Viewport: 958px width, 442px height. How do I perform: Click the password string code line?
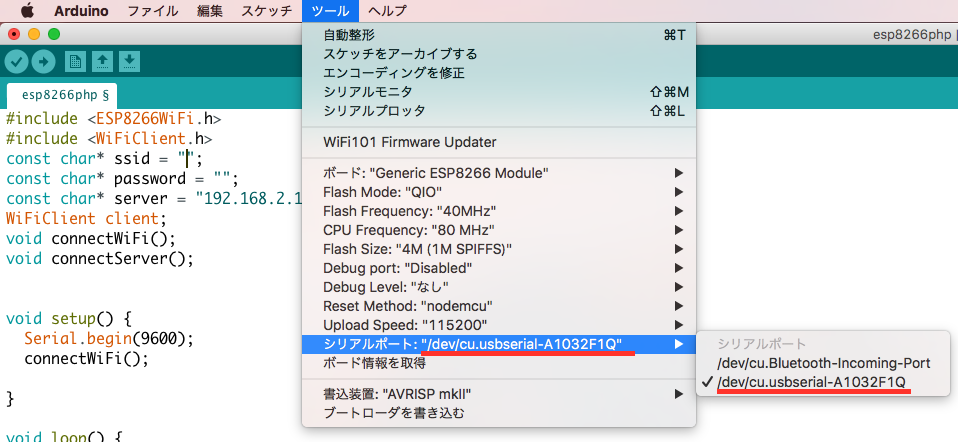122,179
